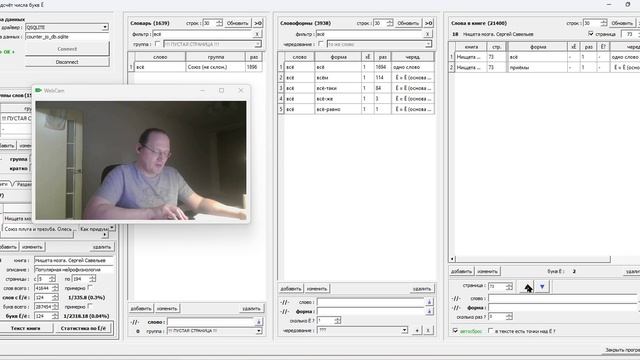Viewport: 640px width, 360px height.
Task: Click добавить under Слова в книге table
Action: tap(461, 271)
